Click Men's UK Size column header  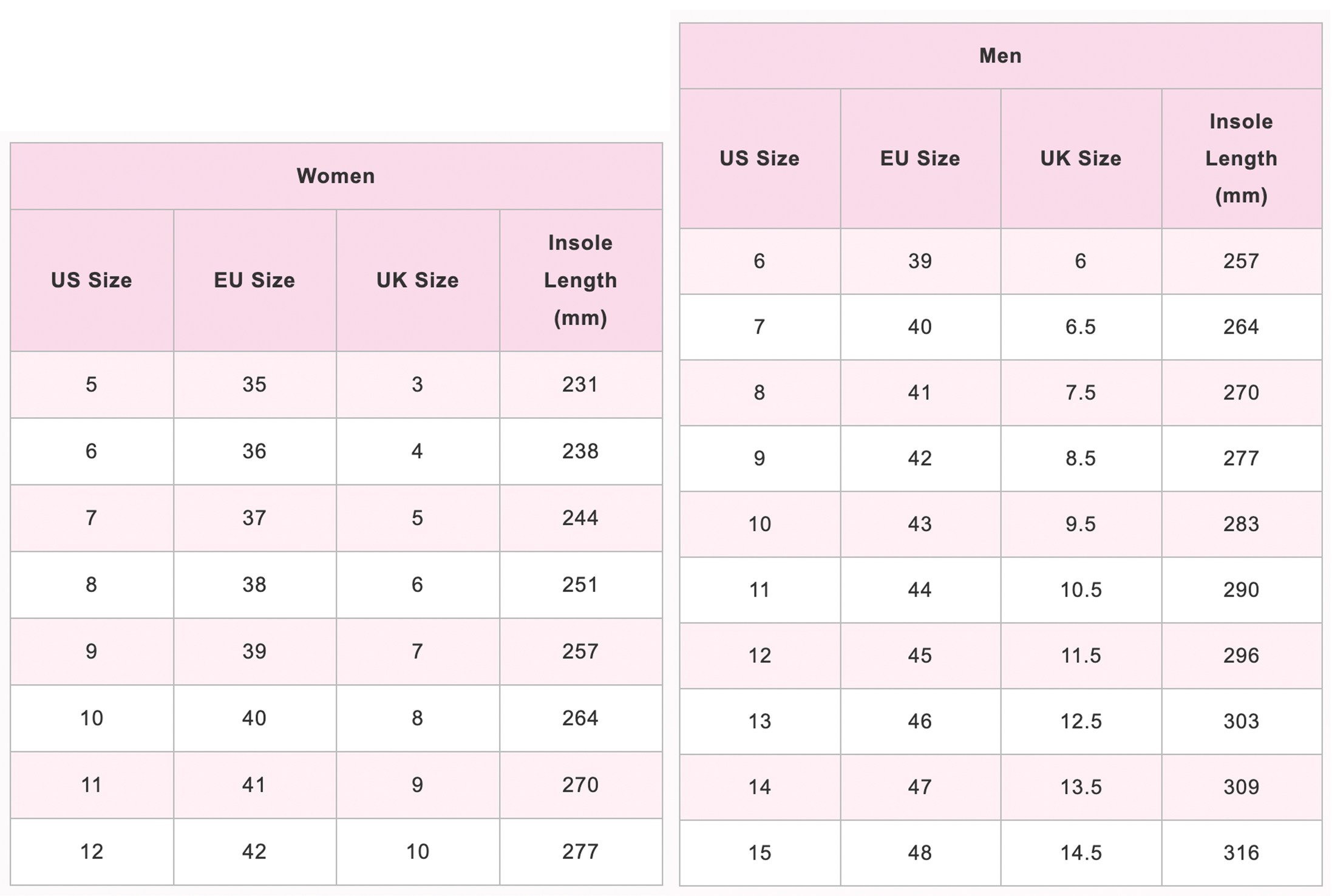coord(1081,158)
